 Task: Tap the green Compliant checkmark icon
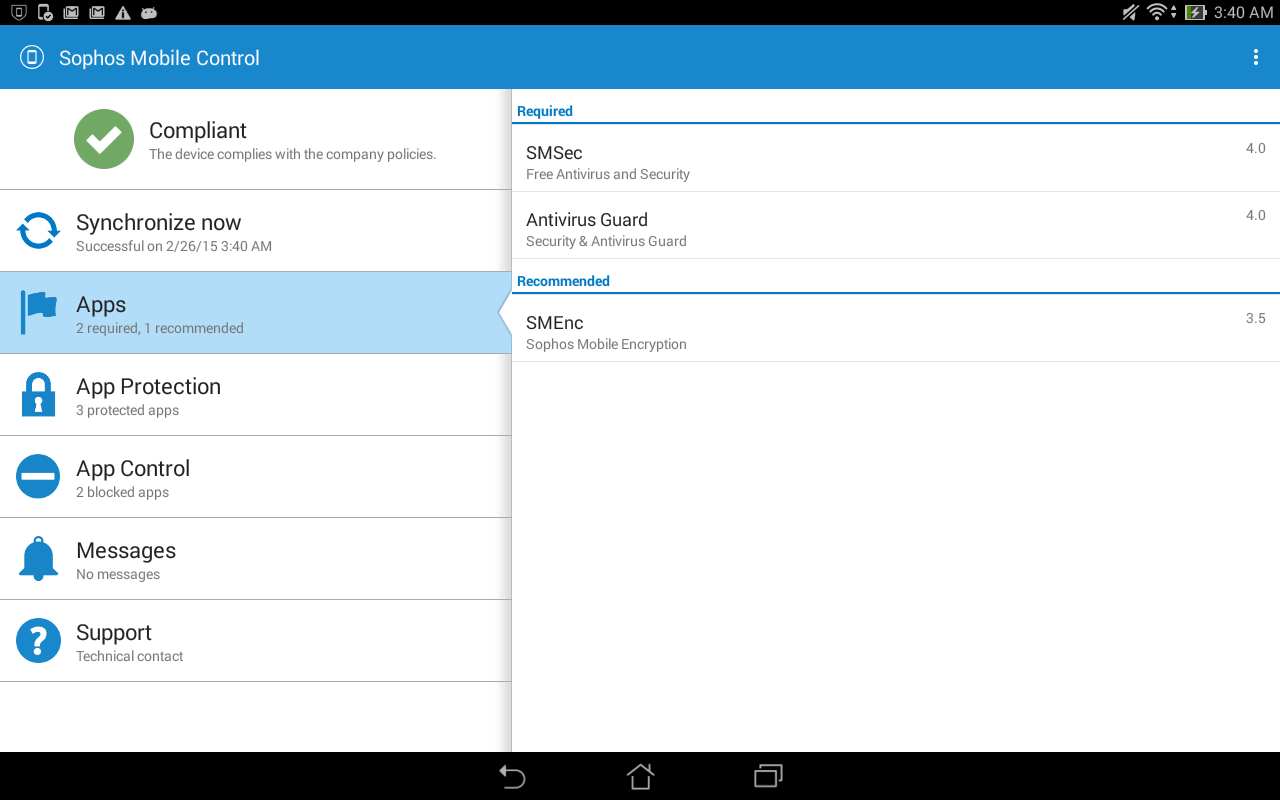pos(104,139)
